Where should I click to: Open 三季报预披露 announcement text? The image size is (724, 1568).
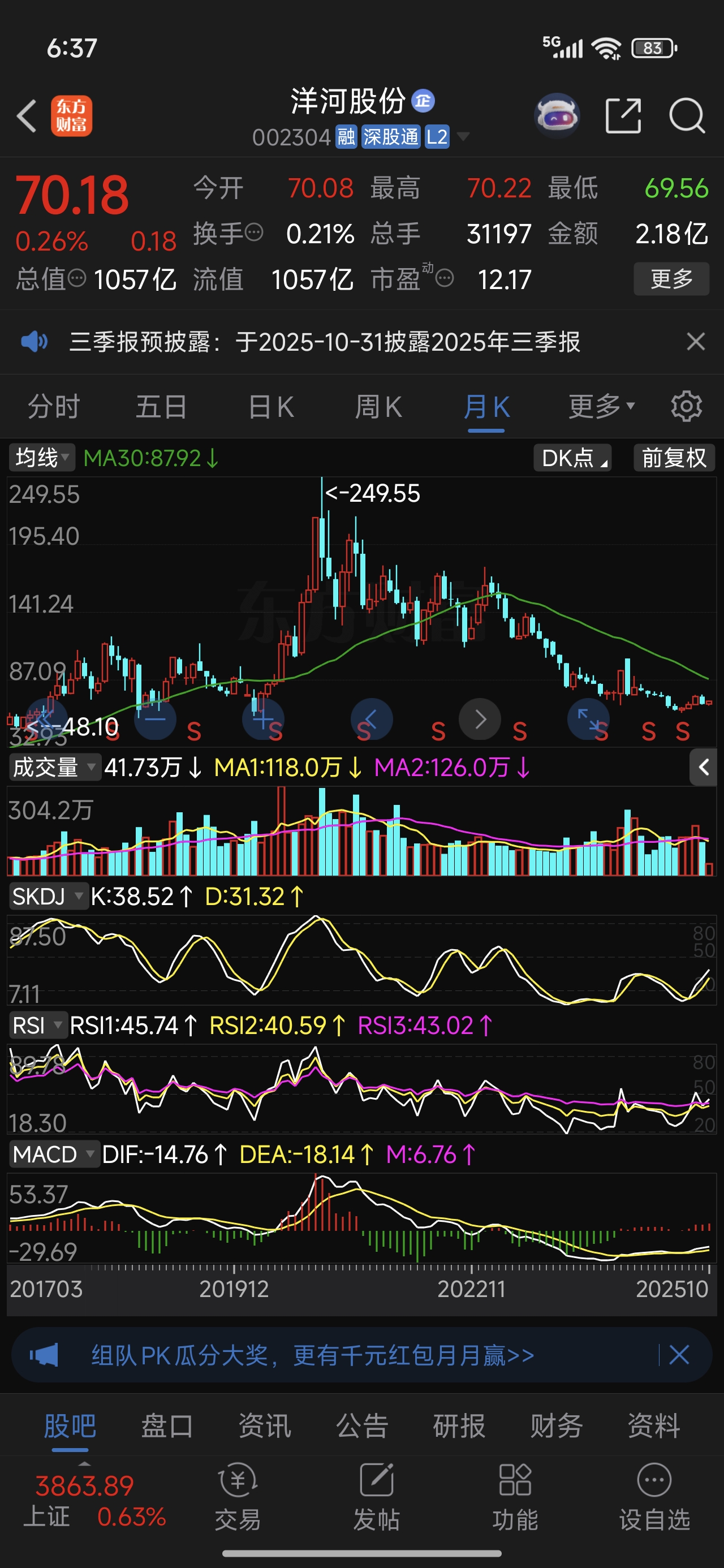325,342
